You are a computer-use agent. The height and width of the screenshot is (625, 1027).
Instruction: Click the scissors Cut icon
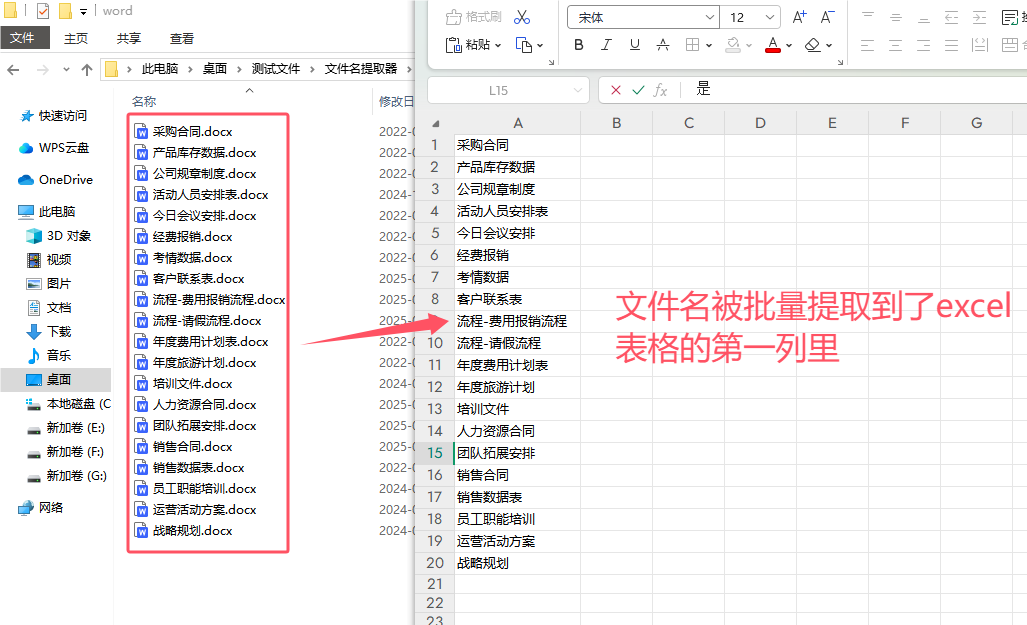click(522, 17)
